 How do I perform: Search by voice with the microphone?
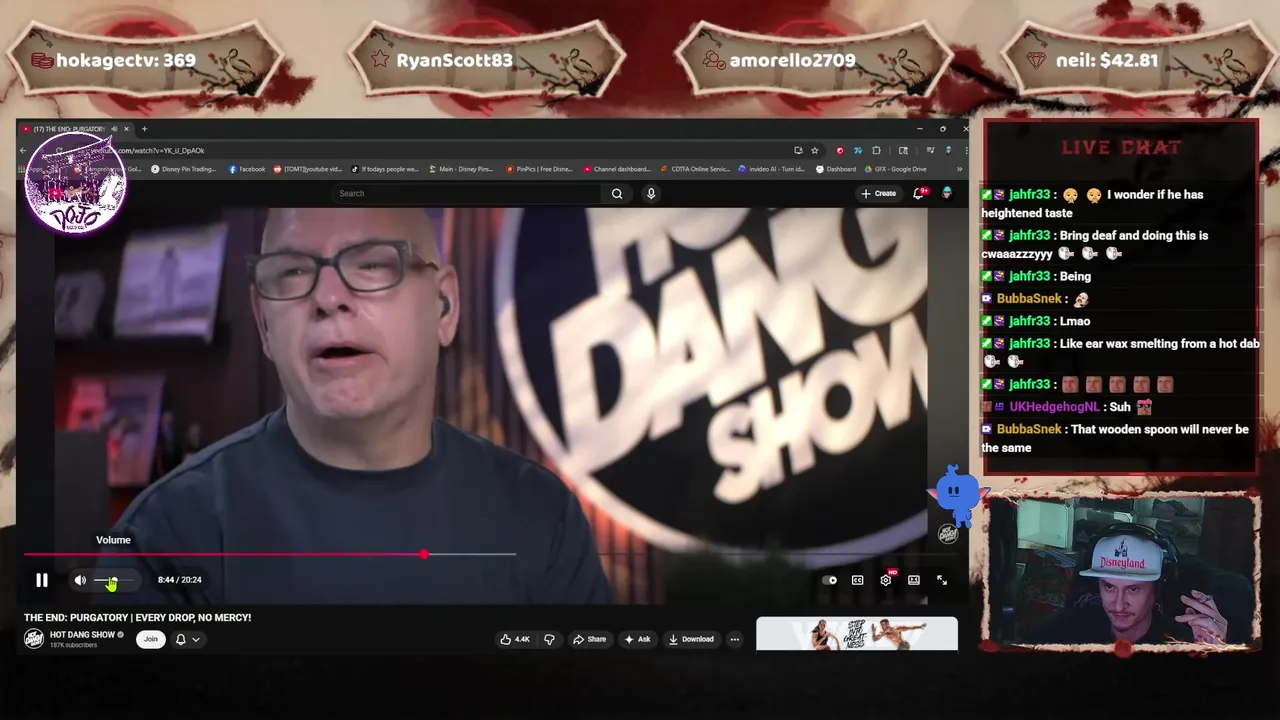pos(651,193)
